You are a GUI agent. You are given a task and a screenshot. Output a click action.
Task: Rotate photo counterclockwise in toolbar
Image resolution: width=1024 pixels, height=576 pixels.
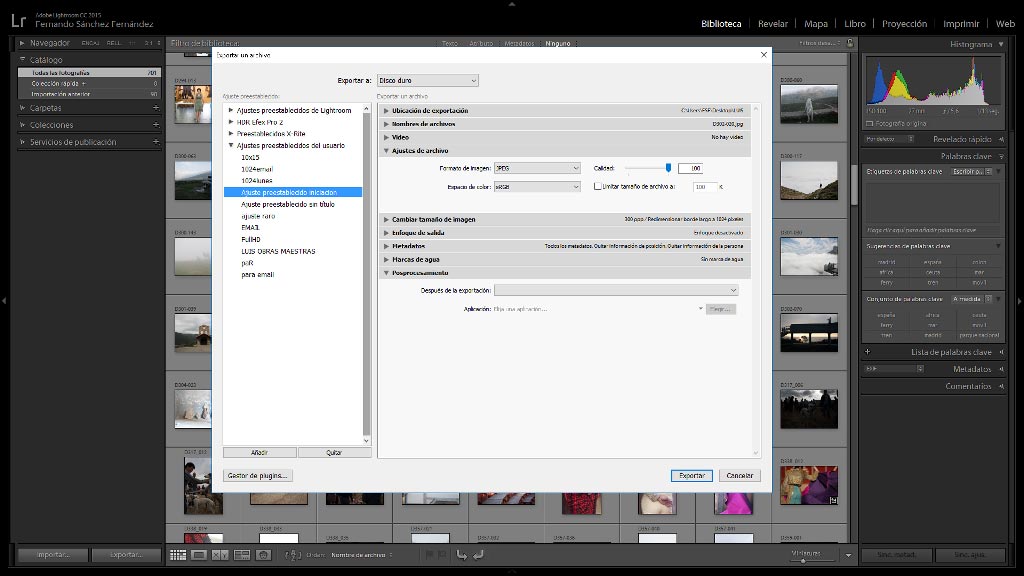coord(462,554)
